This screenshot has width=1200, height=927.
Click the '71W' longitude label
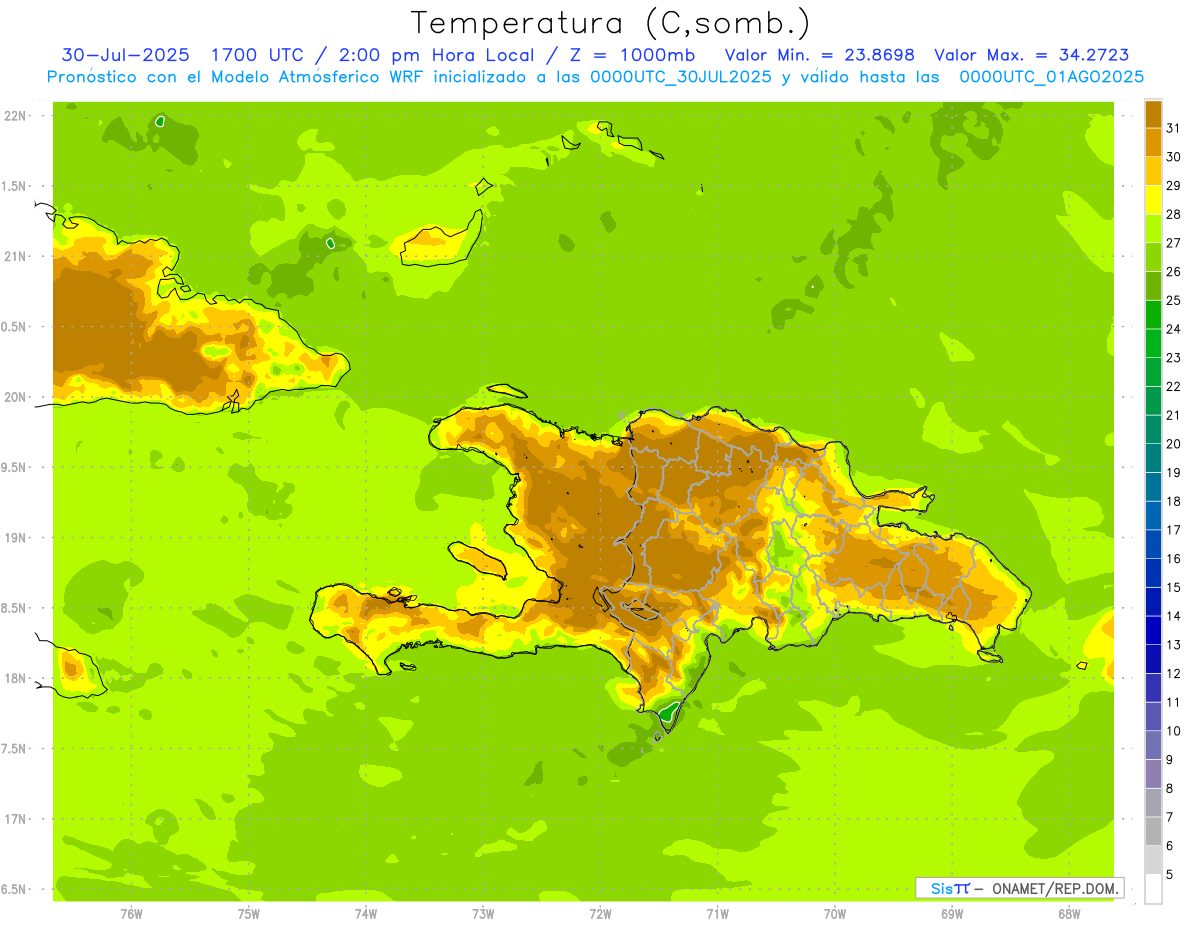click(717, 913)
